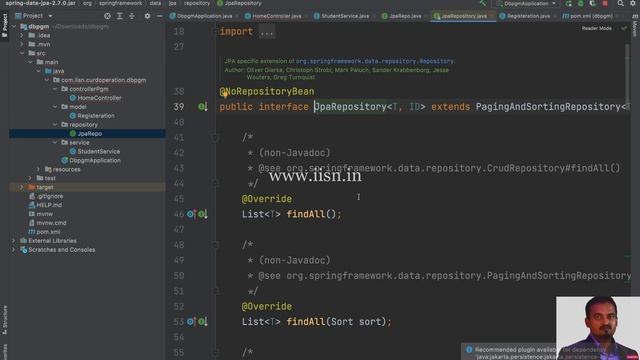Open IDE settings gear in top toolbar
The width and height of the screenshot is (640, 360).
tap(633, 3)
